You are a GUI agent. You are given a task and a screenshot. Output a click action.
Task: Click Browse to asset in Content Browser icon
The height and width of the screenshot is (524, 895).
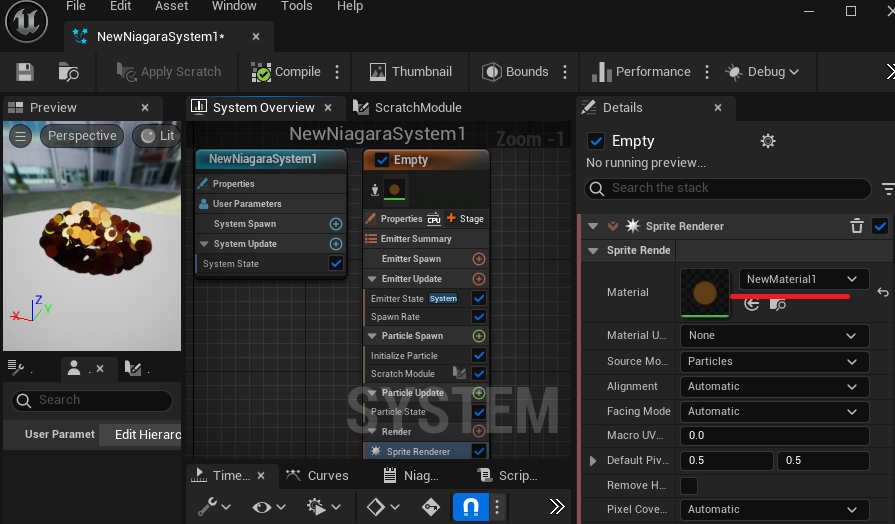[x=68, y=72]
